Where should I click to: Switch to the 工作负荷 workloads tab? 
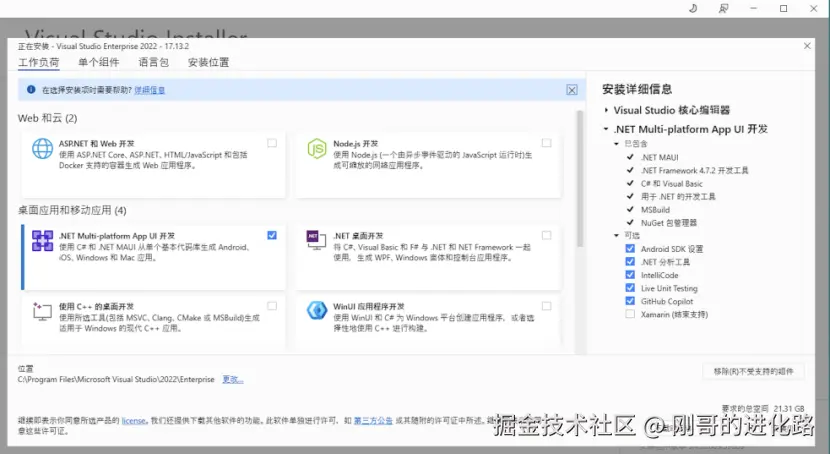(x=39, y=62)
